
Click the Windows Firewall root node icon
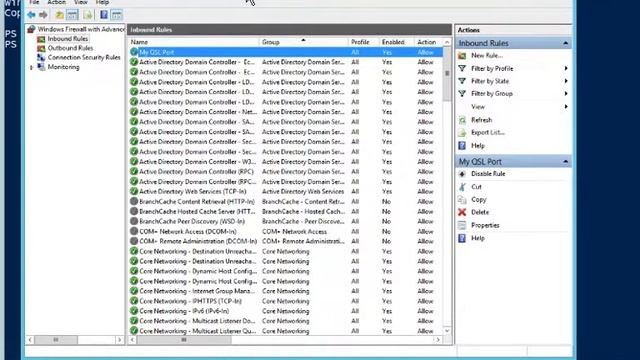[x=31, y=29]
